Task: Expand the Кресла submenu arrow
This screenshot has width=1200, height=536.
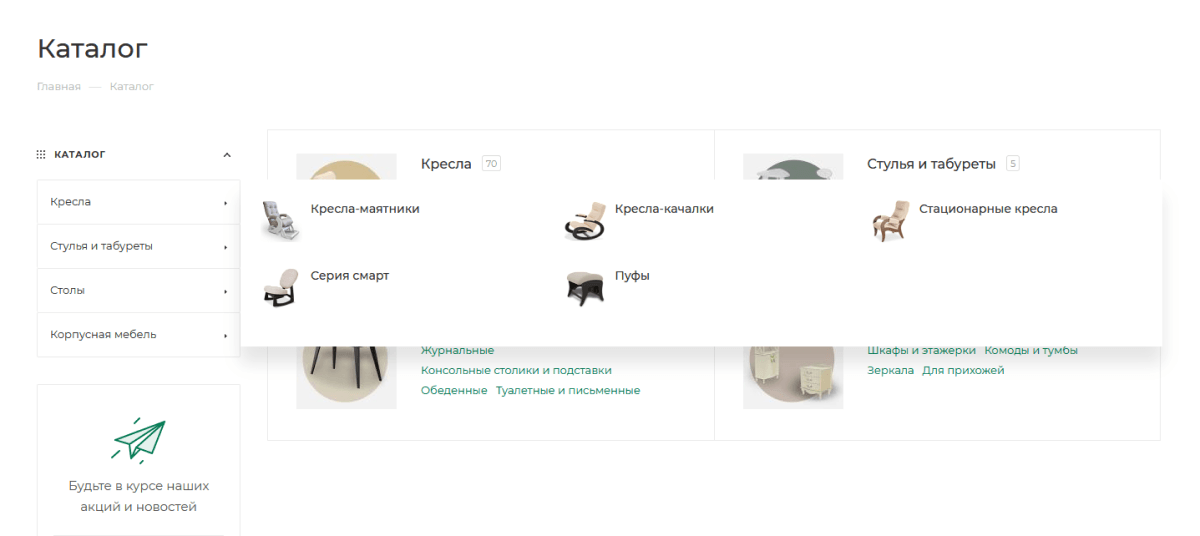Action: (225, 203)
